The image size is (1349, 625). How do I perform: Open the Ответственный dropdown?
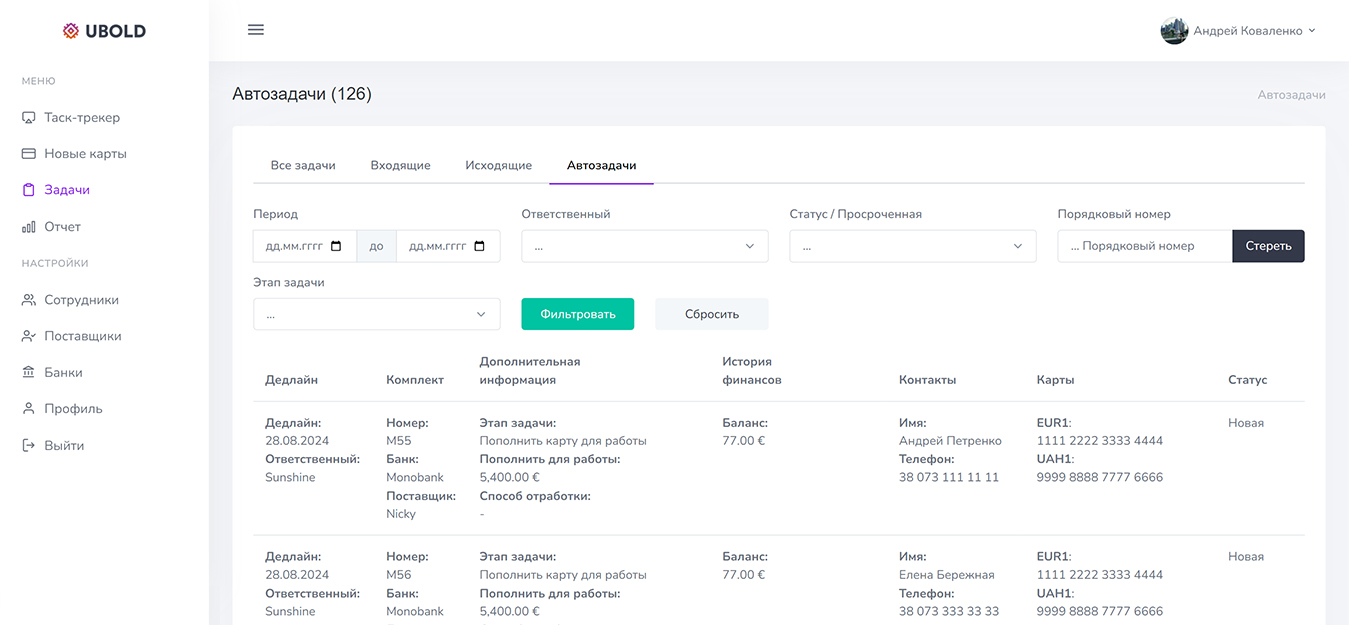(644, 245)
